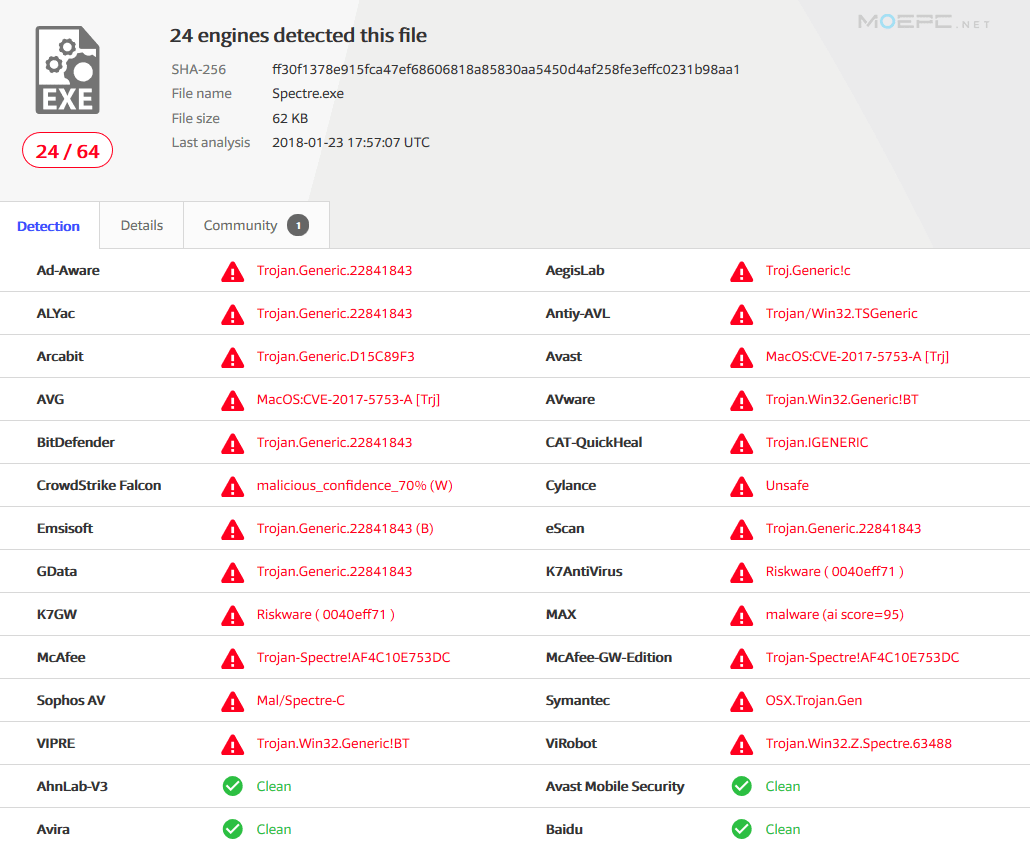
Task: Click the Clean result for Baidu
Action: pos(783,829)
